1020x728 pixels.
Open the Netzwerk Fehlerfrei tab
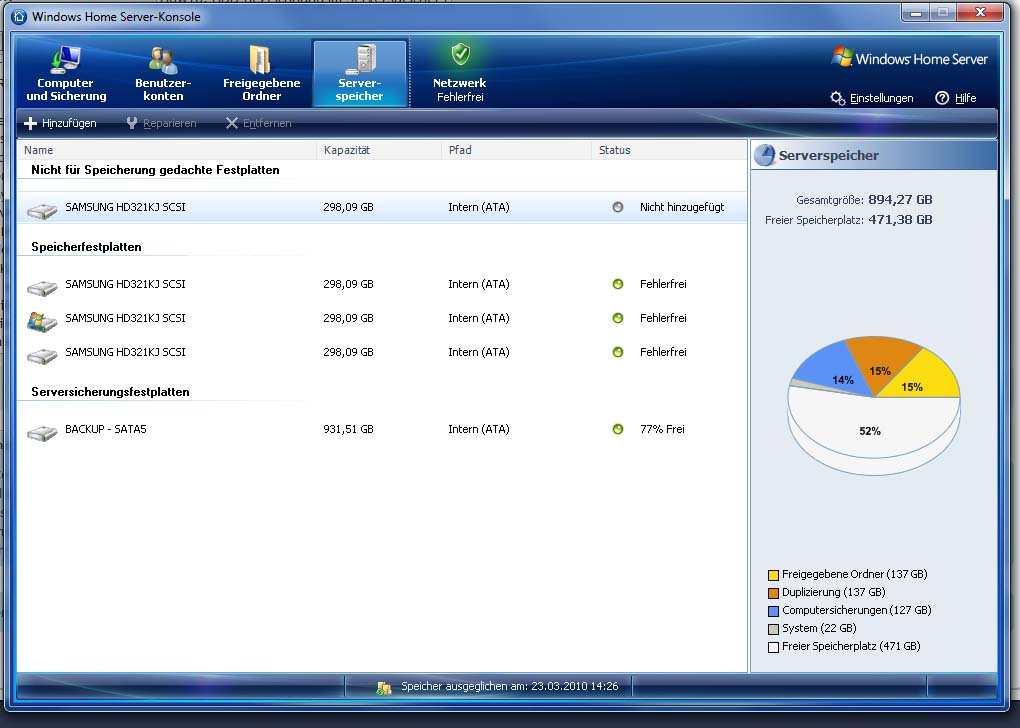coord(460,74)
